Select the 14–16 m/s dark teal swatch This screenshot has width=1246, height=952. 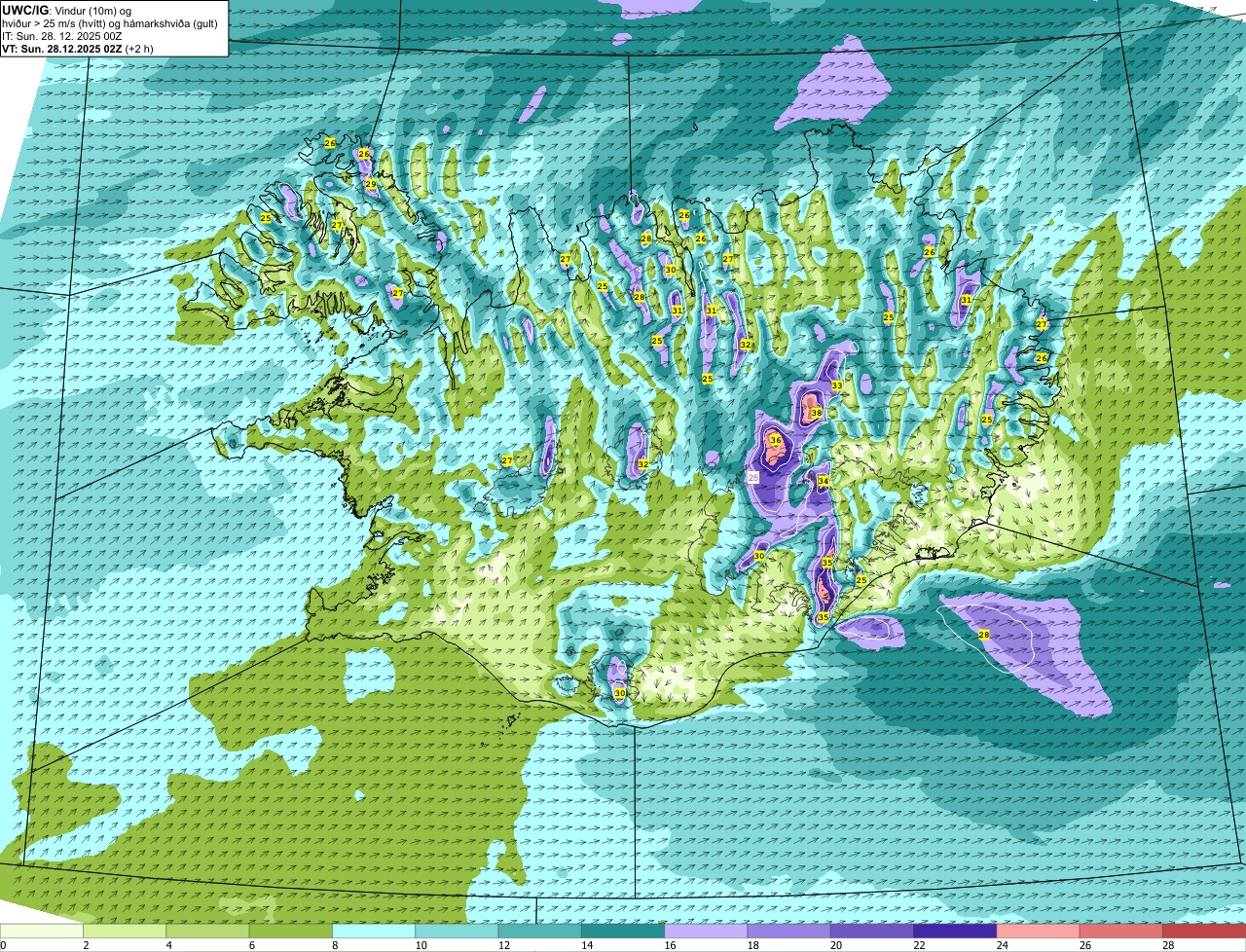point(623,931)
